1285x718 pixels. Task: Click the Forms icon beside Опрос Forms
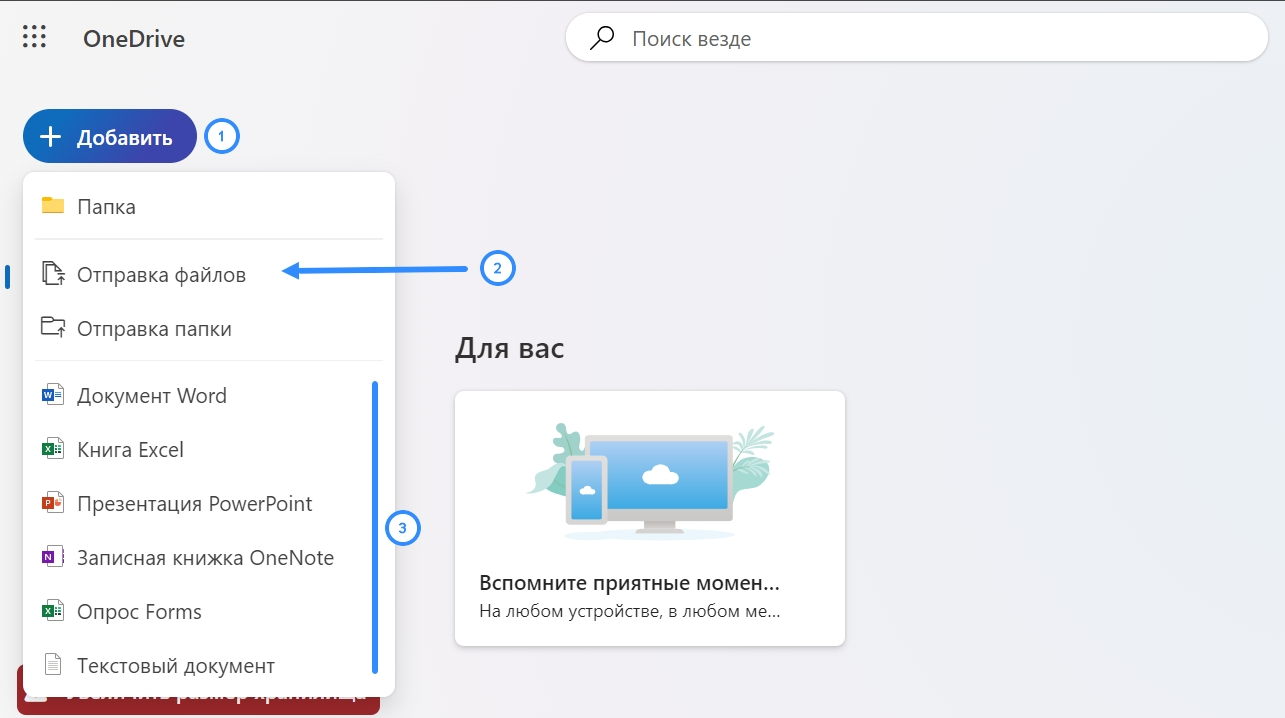(53, 611)
